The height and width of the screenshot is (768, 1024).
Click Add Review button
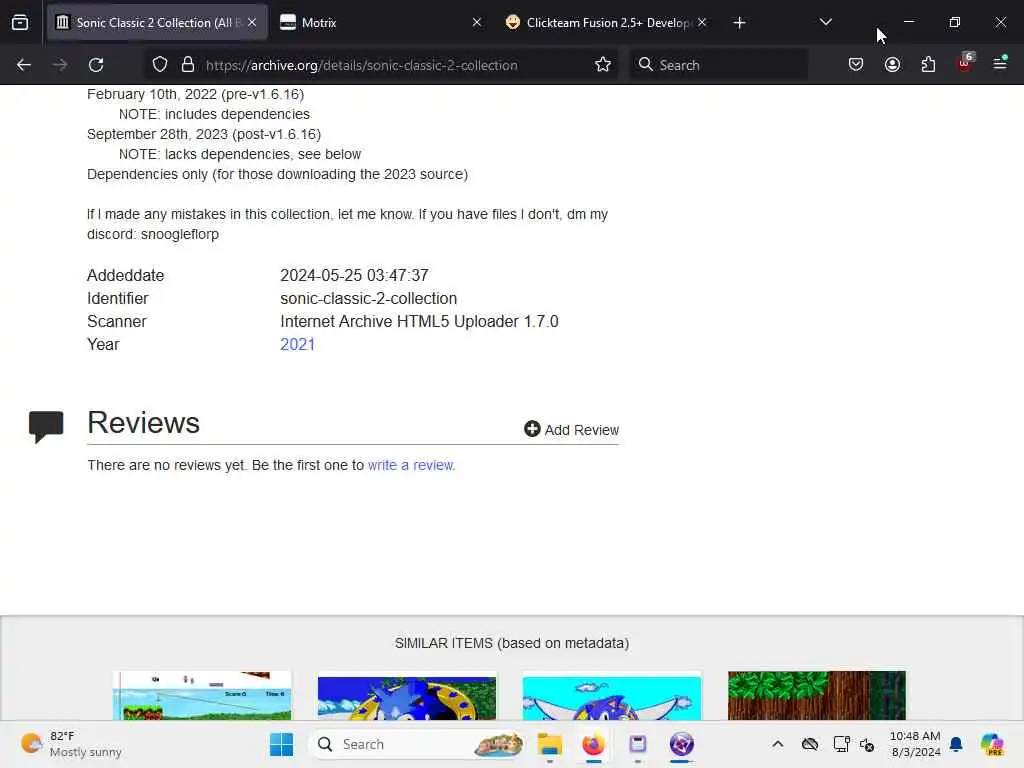(571, 430)
